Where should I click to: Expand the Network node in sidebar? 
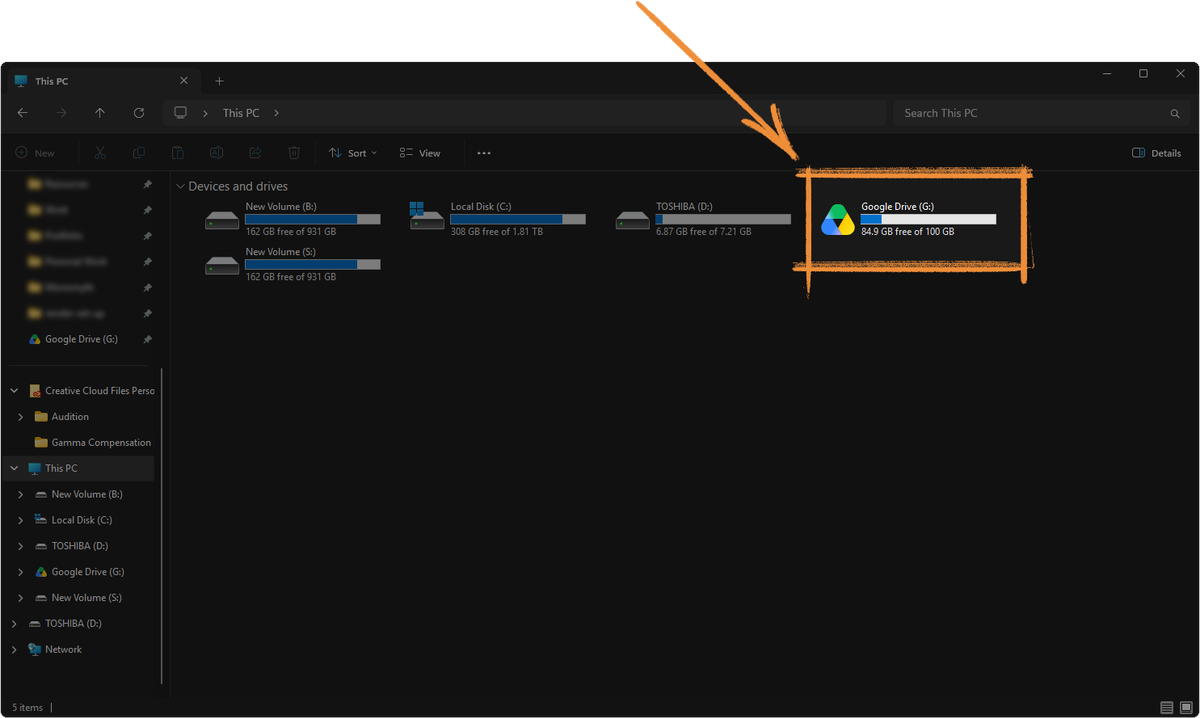point(14,649)
